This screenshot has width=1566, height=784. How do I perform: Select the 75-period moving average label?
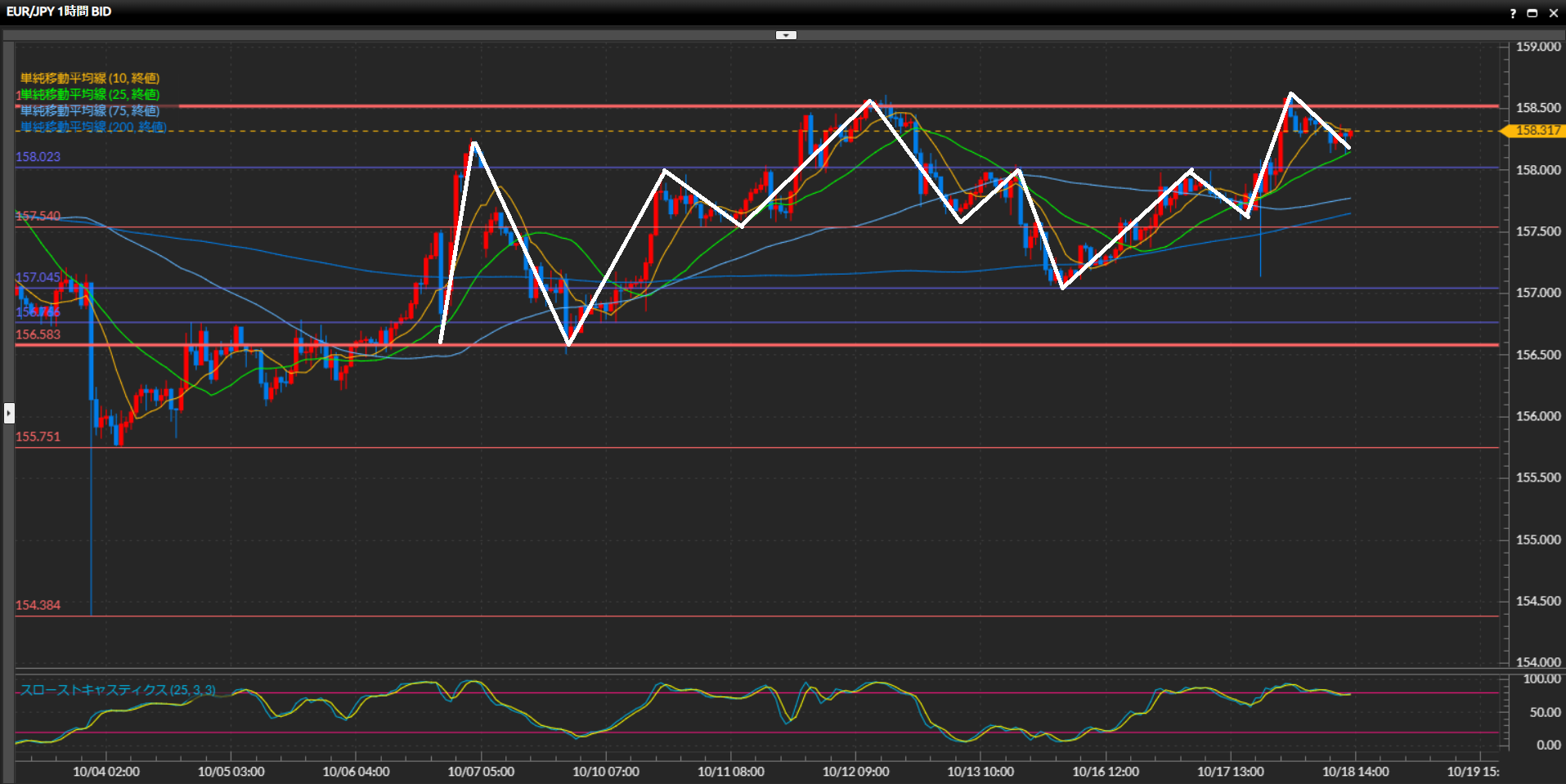pyautogui.click(x=90, y=110)
